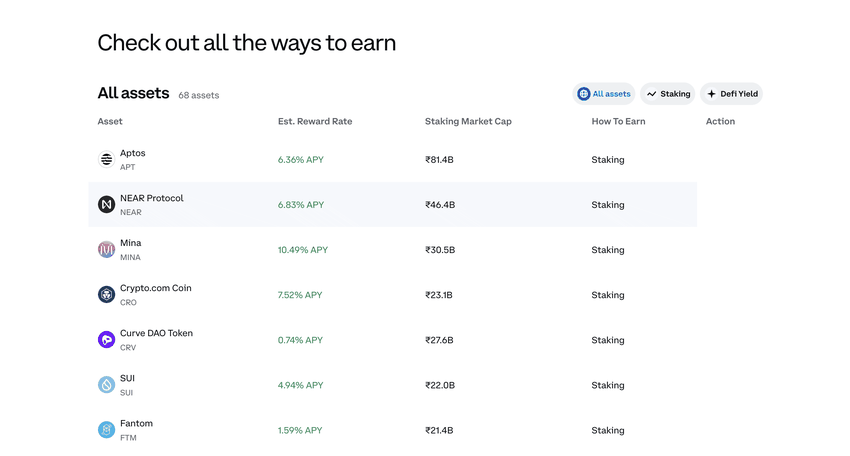Open the Aptos asset name link
This screenshot has width=850, height=456.
133,153
